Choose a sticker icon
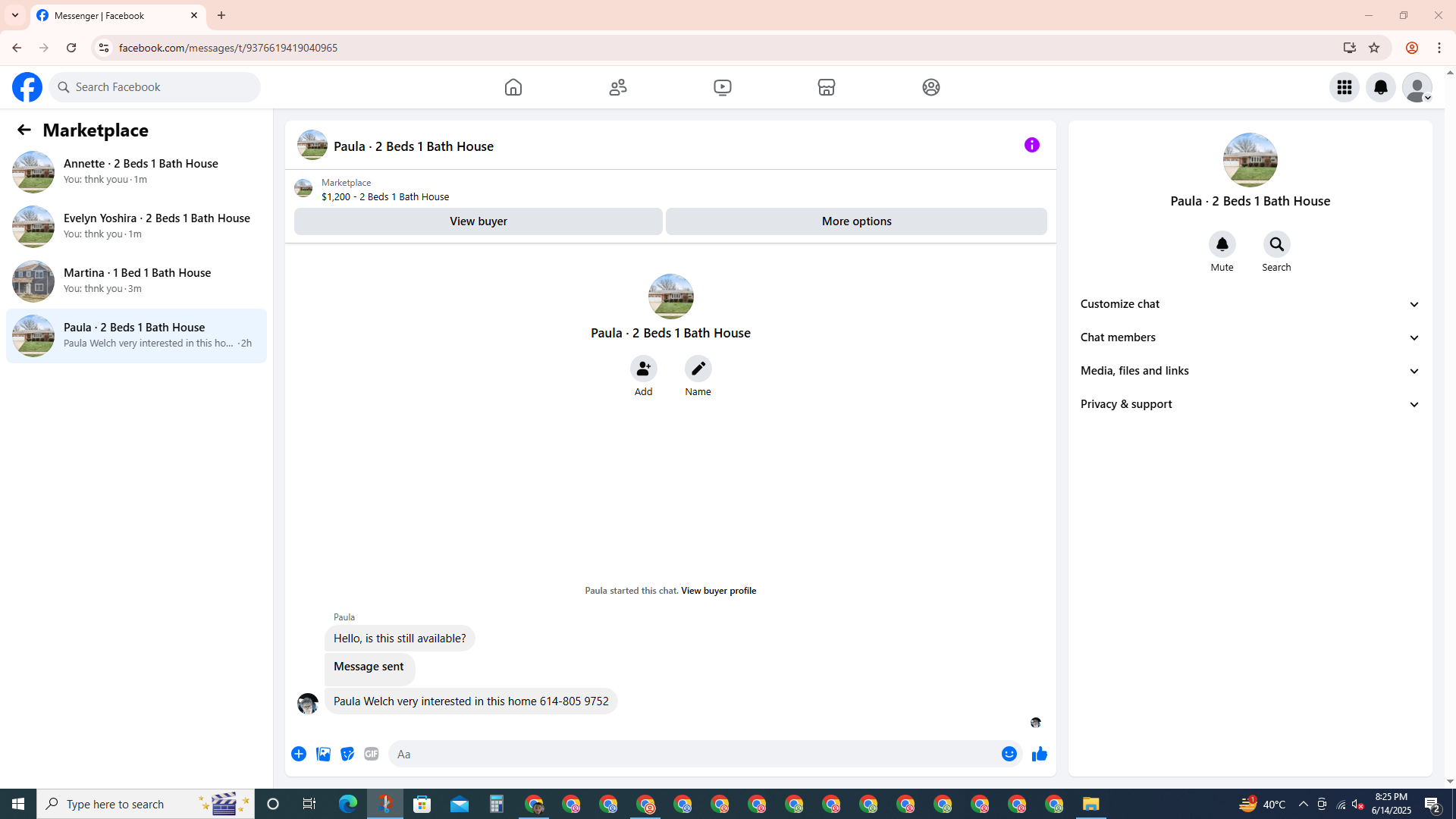1456x819 pixels. 347,754
